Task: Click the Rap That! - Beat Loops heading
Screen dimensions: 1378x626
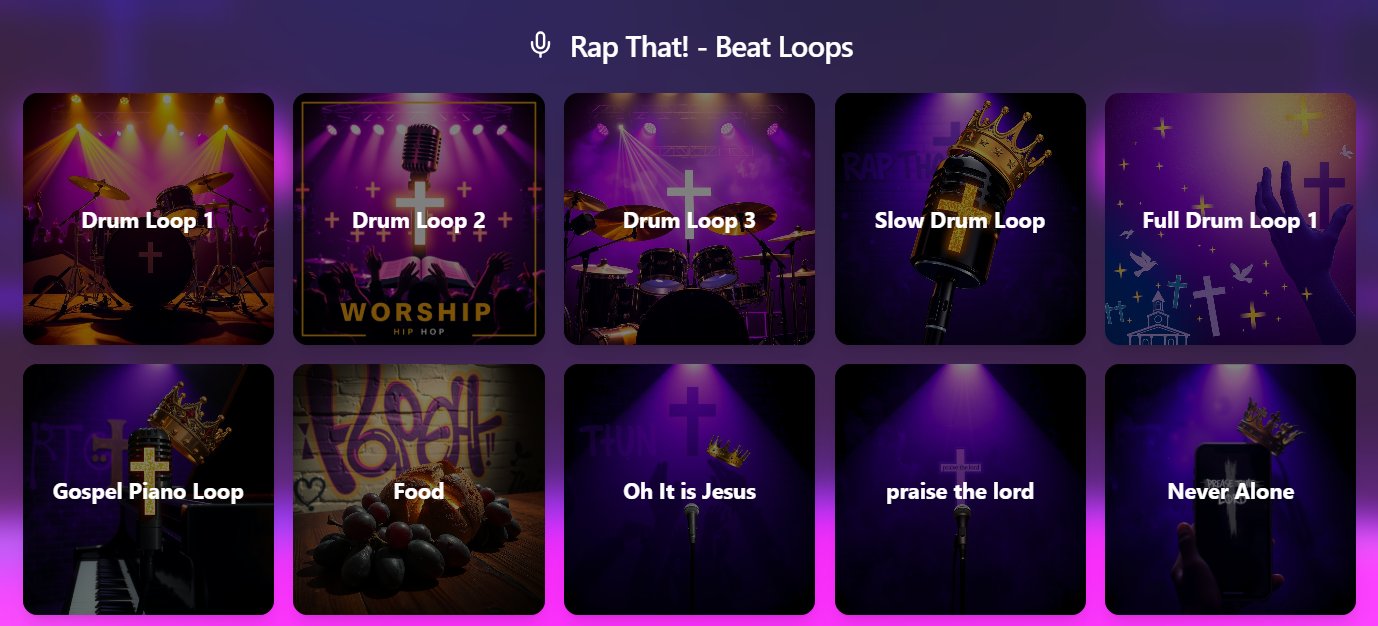Action: click(711, 47)
